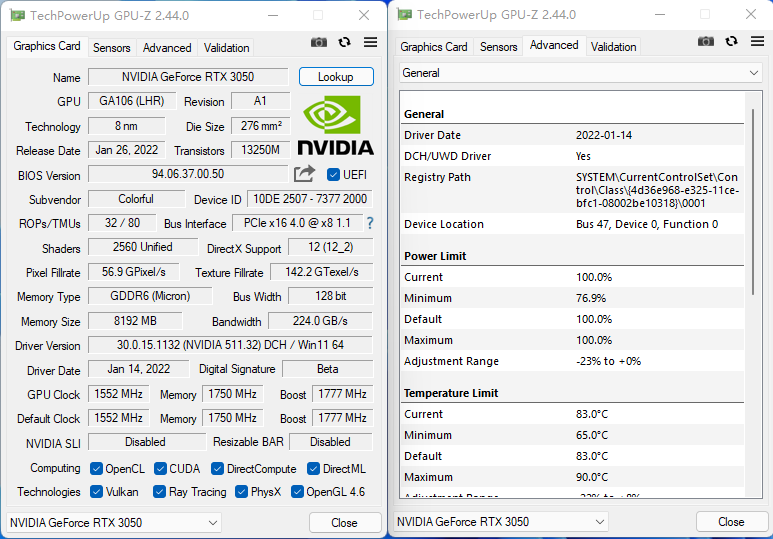Click the Digital Signature Beta field
The height and width of the screenshot is (539, 773).
(328, 369)
